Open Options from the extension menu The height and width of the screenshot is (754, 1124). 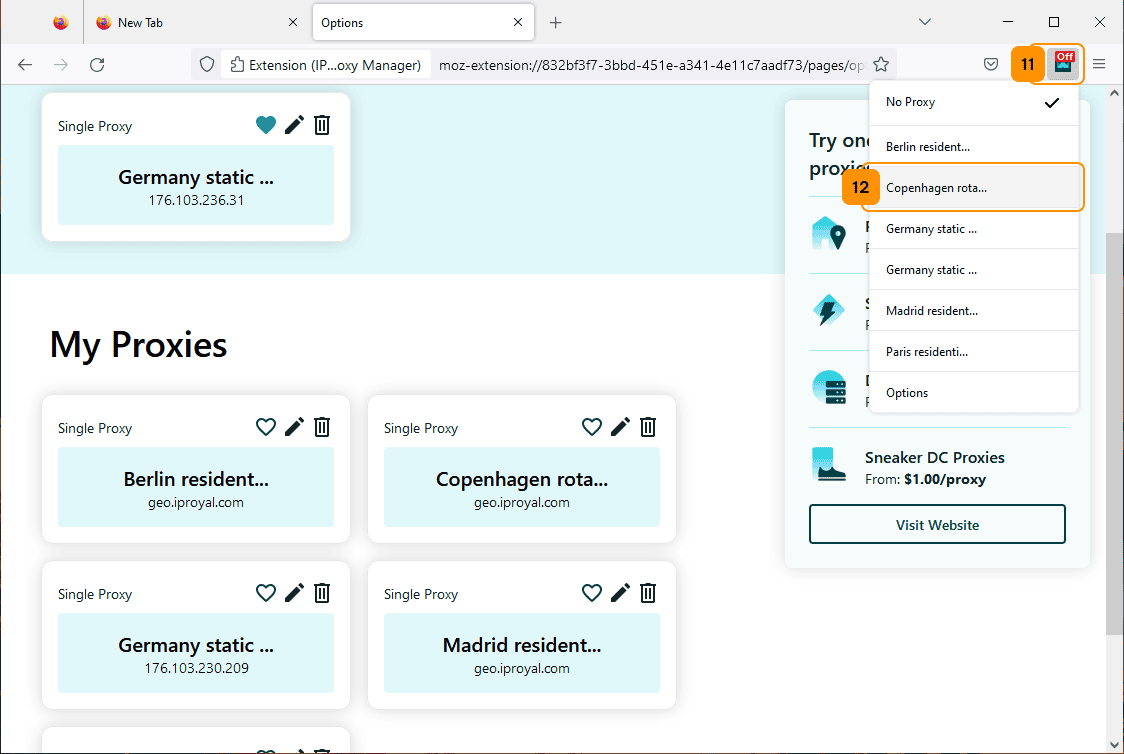[x=973, y=392]
